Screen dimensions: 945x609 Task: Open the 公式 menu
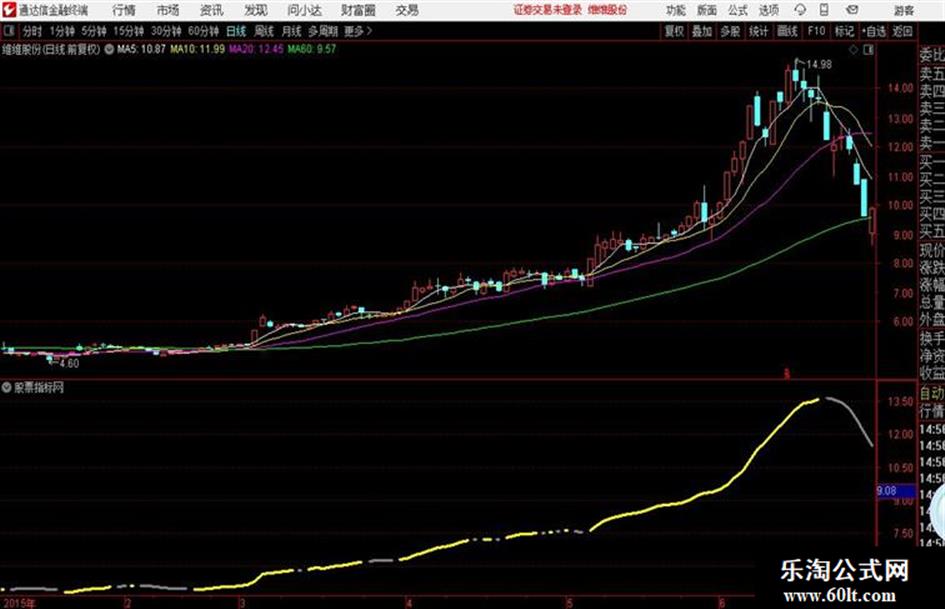point(738,10)
